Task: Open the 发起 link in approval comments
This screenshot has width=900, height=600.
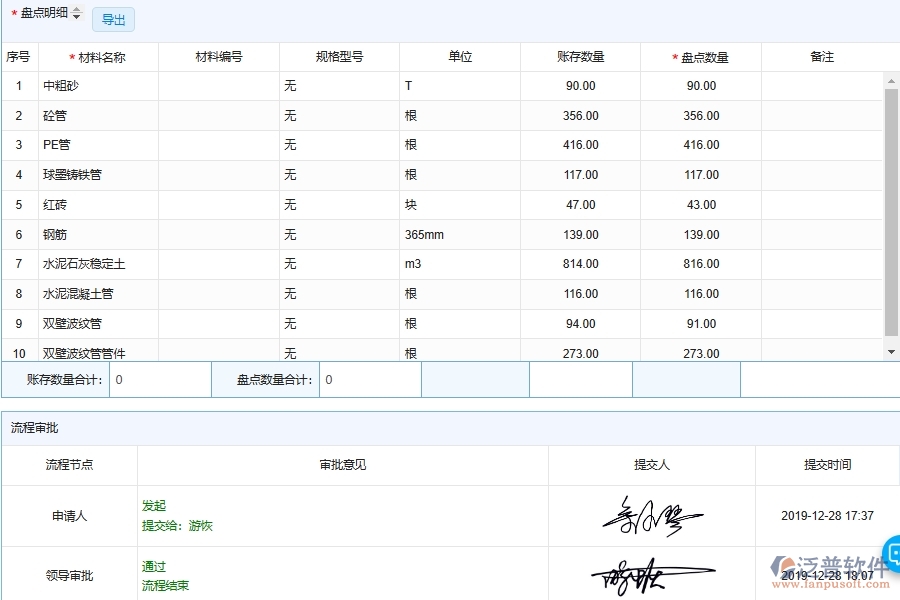Action: (x=153, y=505)
